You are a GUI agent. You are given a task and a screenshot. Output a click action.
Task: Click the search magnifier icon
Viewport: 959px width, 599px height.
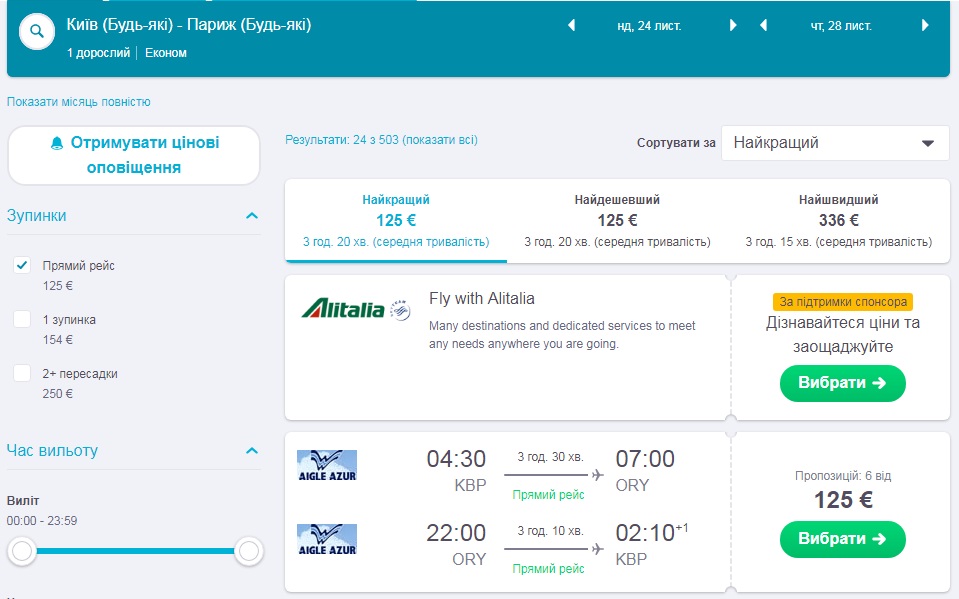tap(37, 32)
